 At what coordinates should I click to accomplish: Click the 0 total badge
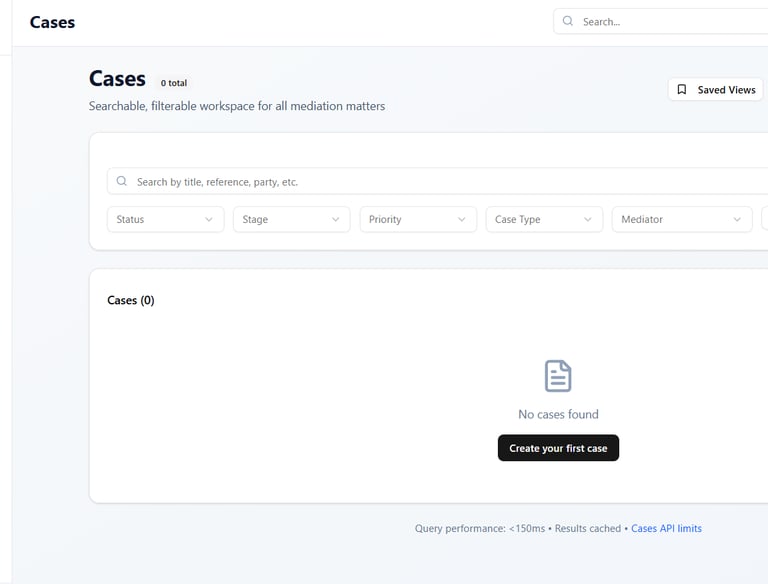[x=174, y=83]
